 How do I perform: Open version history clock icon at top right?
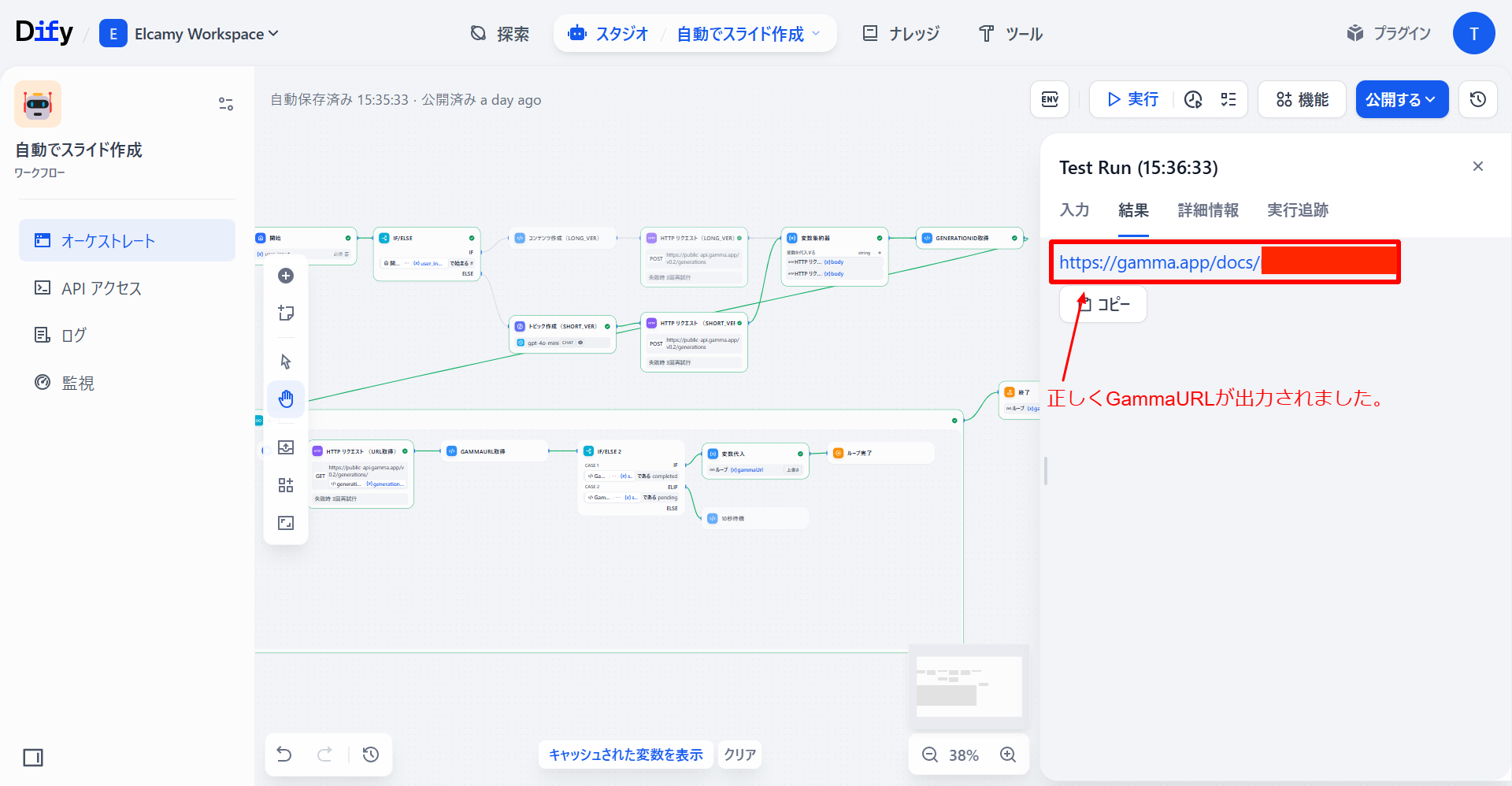[x=1477, y=99]
